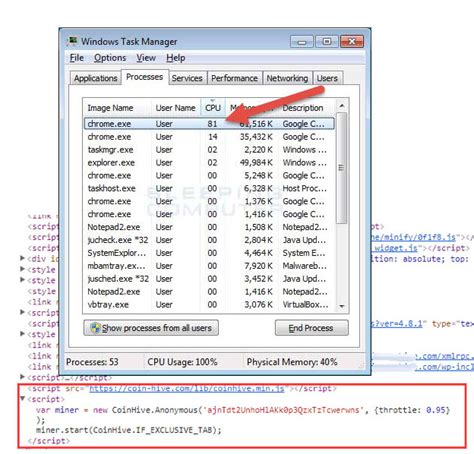The height and width of the screenshot is (454, 474).
Task: Open the widget.js link in page source
Action: pyautogui.click(x=395, y=248)
